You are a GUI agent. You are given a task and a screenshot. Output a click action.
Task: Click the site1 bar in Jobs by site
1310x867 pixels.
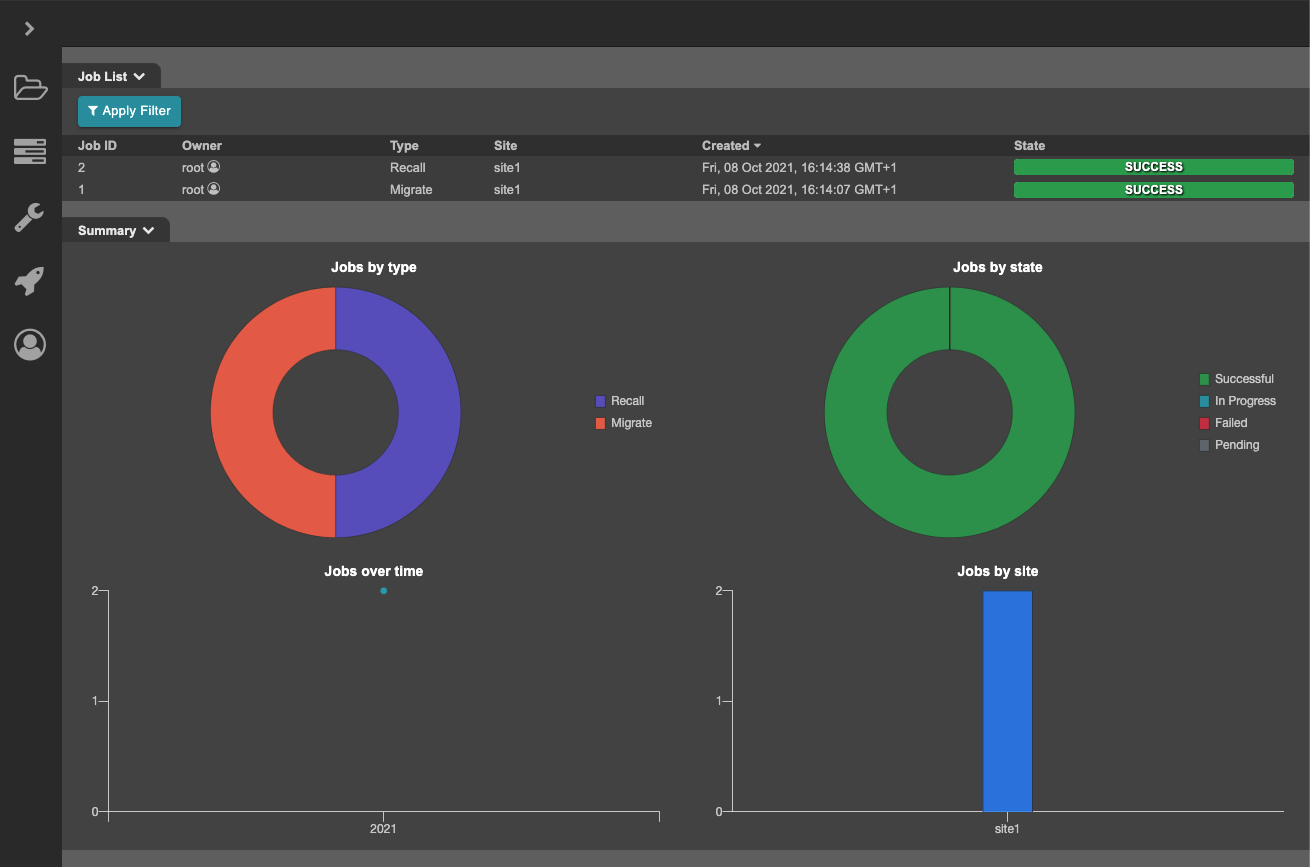click(x=1007, y=700)
